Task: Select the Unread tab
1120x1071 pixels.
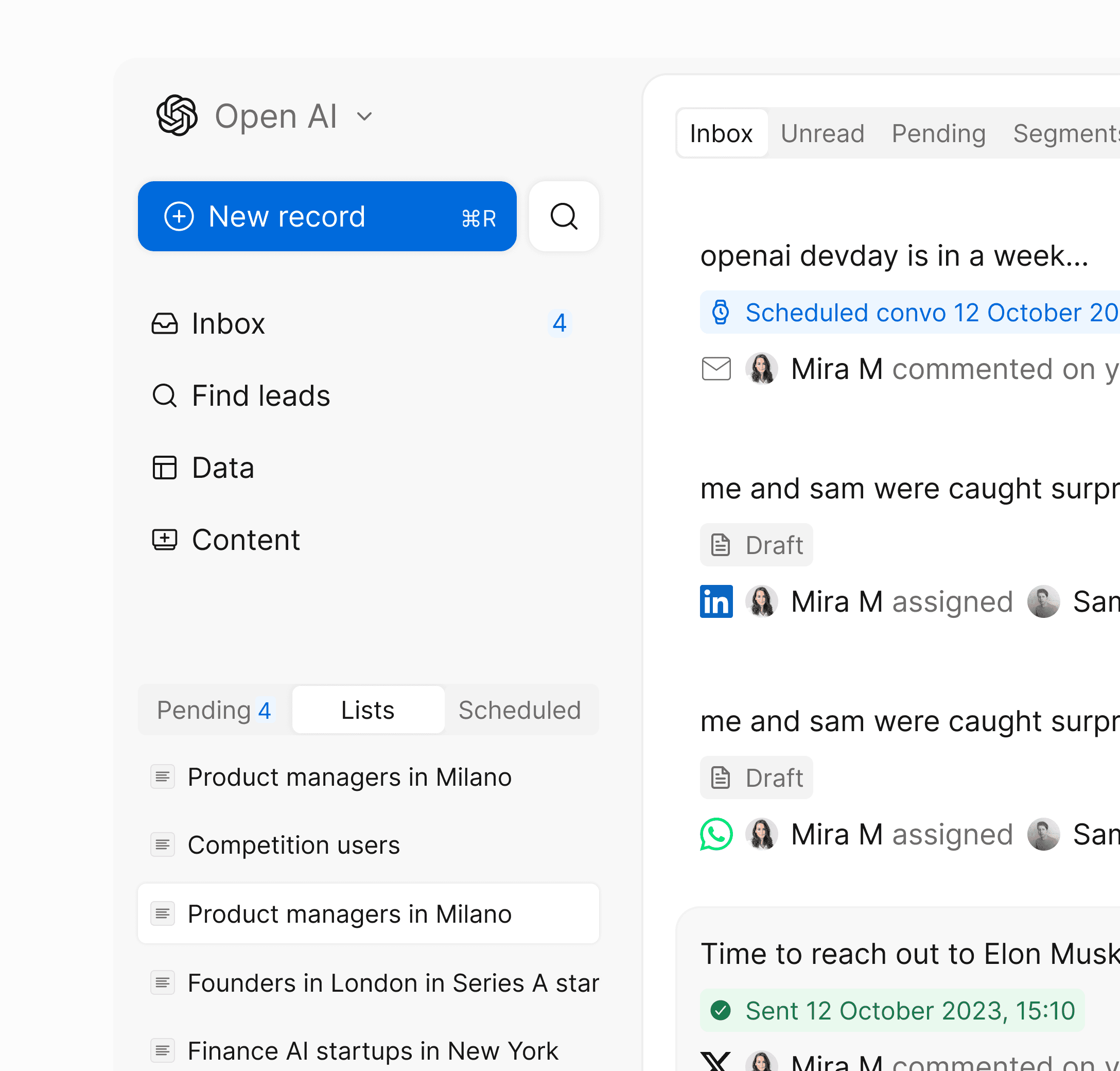Action: pyautogui.click(x=822, y=133)
